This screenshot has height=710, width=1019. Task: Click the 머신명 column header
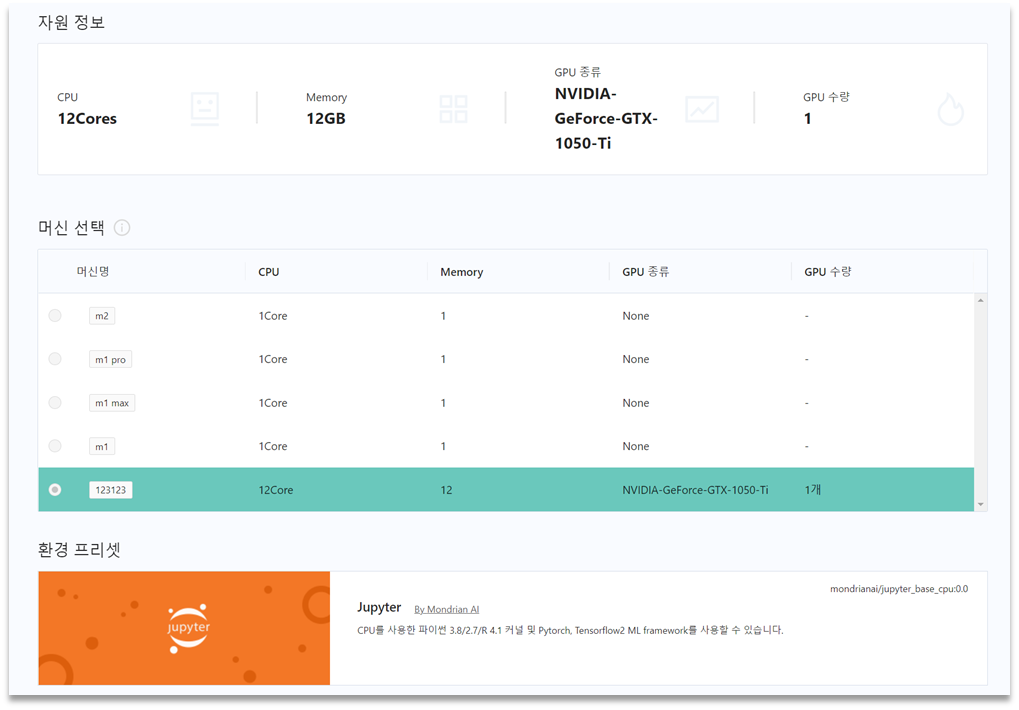pyautogui.click(x=93, y=272)
